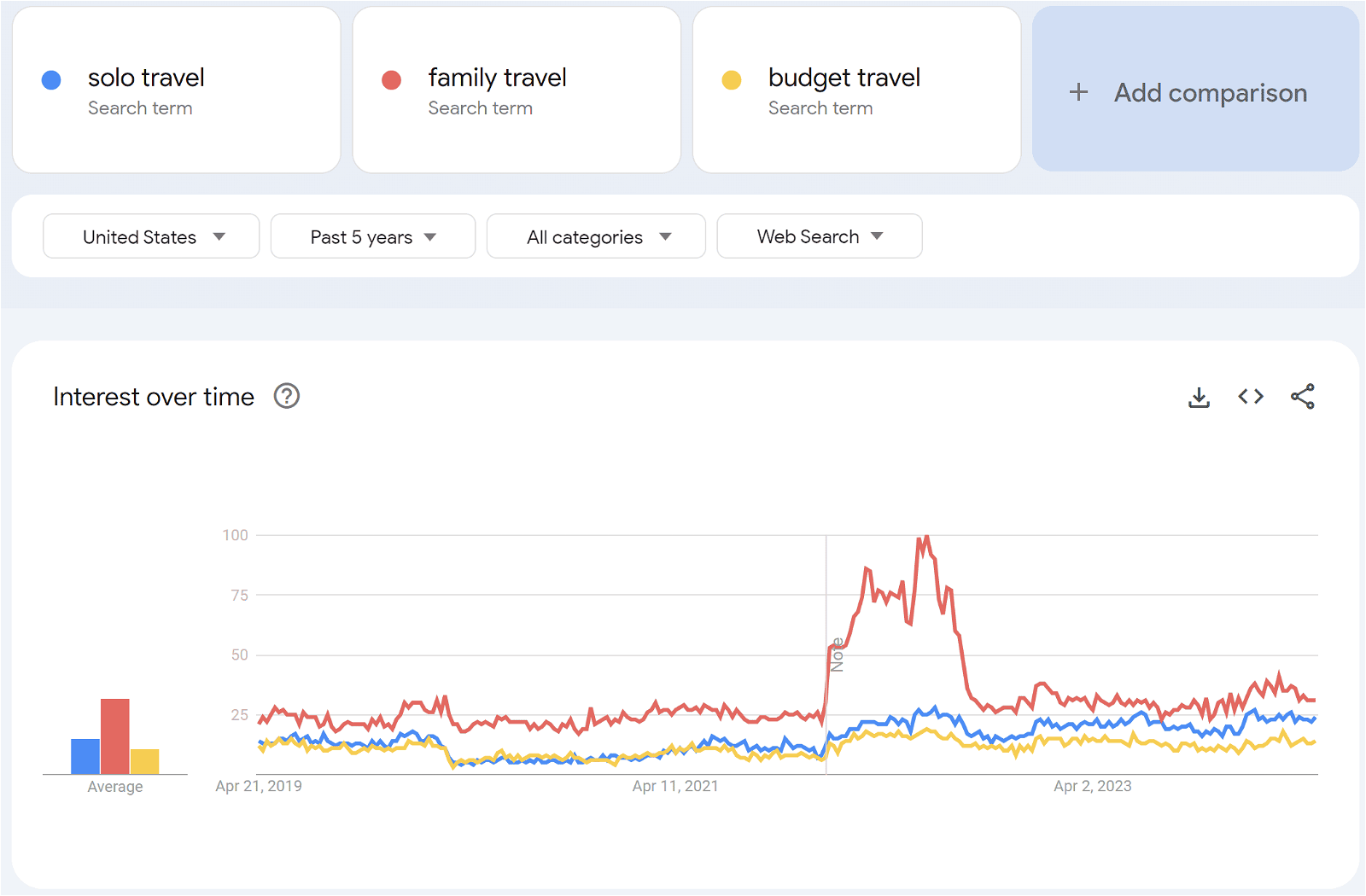Open the All categories dropdown
Screen dimensions: 1366x896
596,236
